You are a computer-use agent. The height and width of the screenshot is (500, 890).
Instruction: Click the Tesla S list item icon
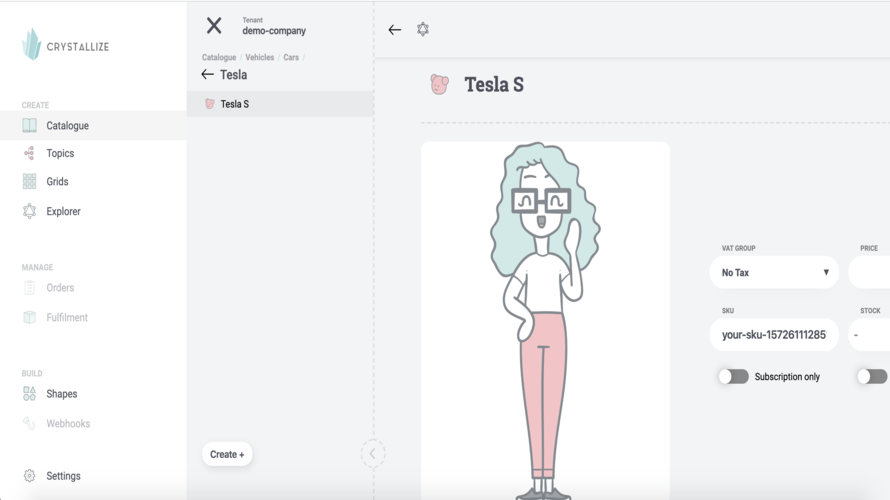tap(210, 103)
